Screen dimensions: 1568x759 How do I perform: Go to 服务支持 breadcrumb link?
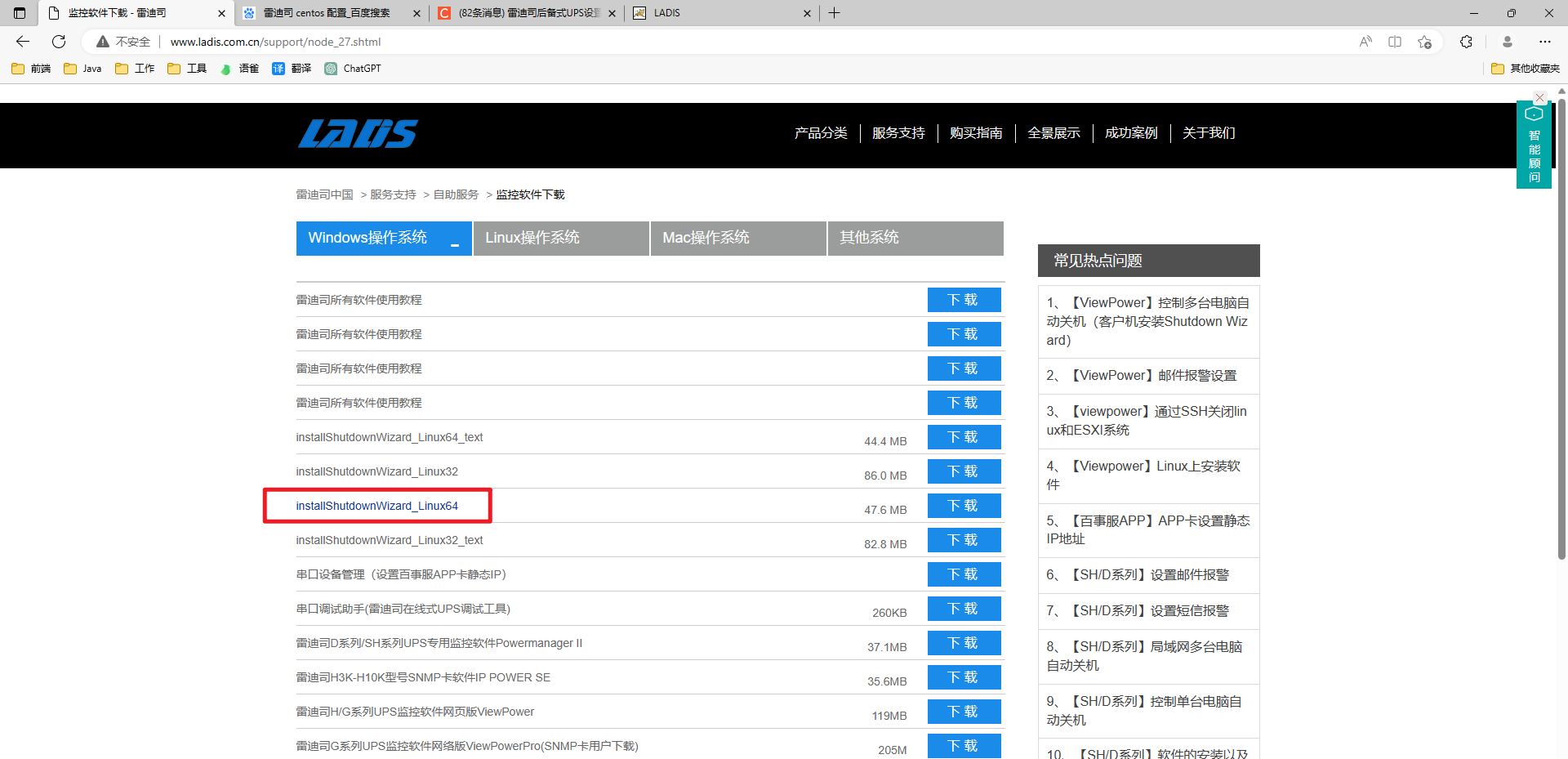[x=393, y=194]
